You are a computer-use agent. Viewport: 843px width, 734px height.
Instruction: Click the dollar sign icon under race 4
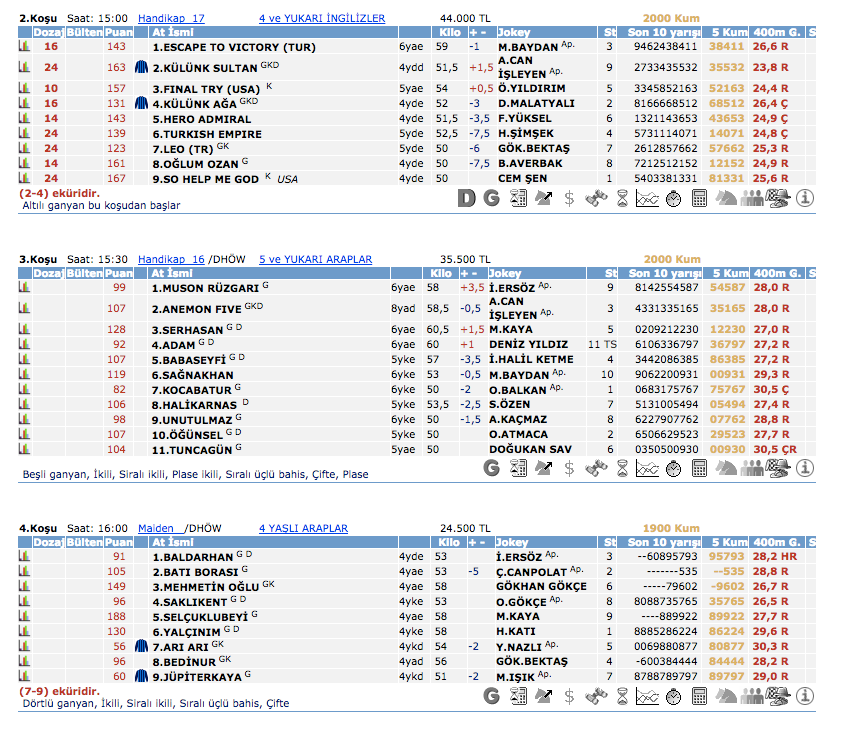tap(570, 696)
